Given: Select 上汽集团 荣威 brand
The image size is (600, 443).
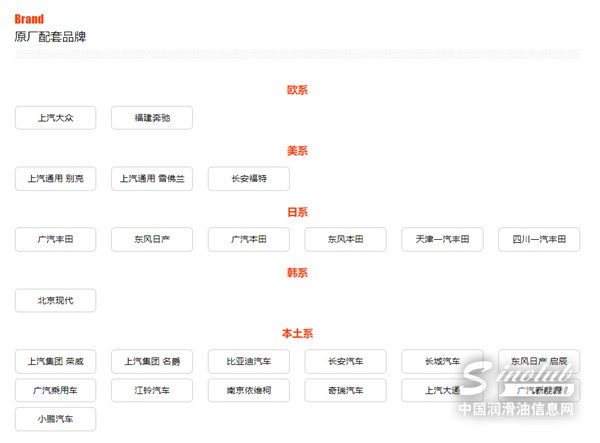Looking at the screenshot, I should pos(55,362).
